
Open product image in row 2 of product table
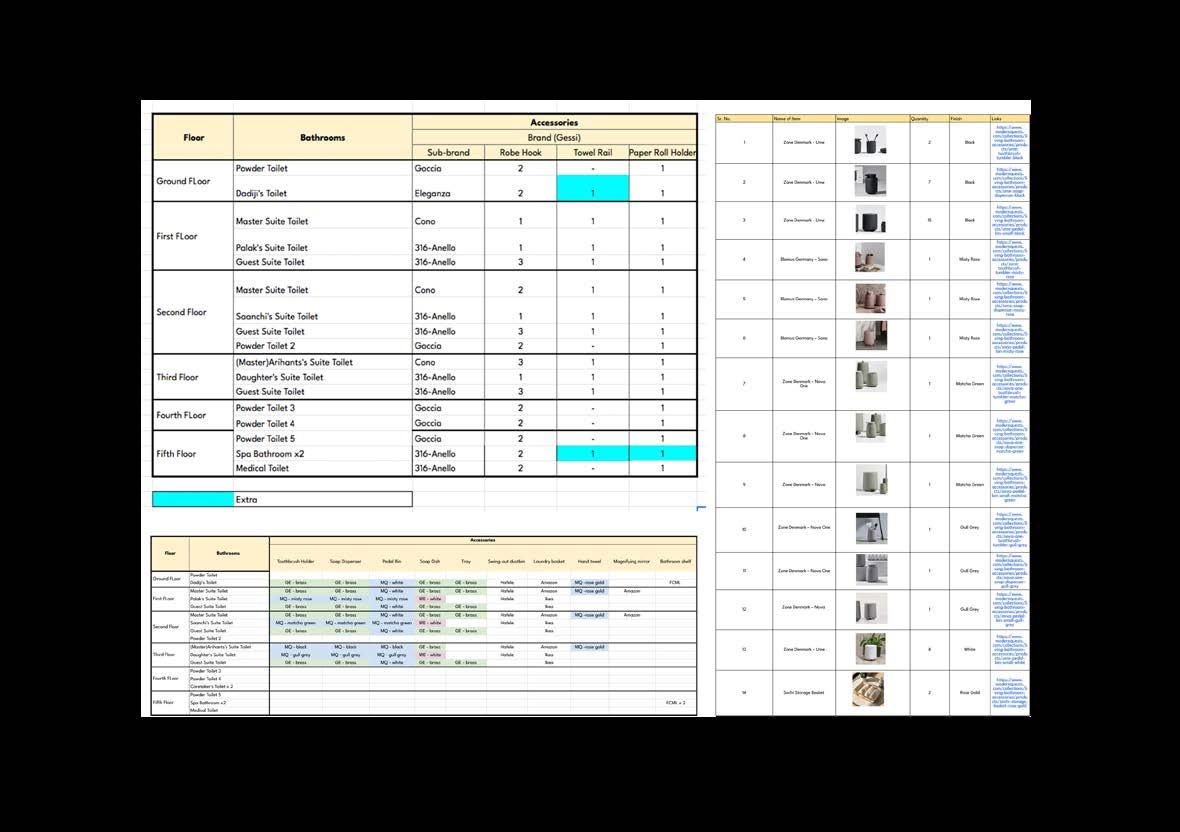pyautogui.click(x=871, y=181)
